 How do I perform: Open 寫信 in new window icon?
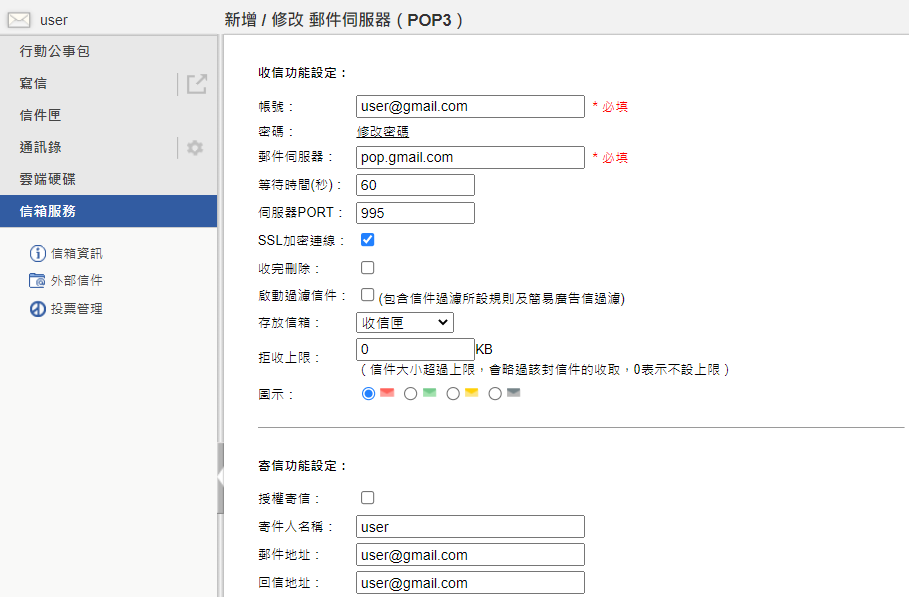196,84
